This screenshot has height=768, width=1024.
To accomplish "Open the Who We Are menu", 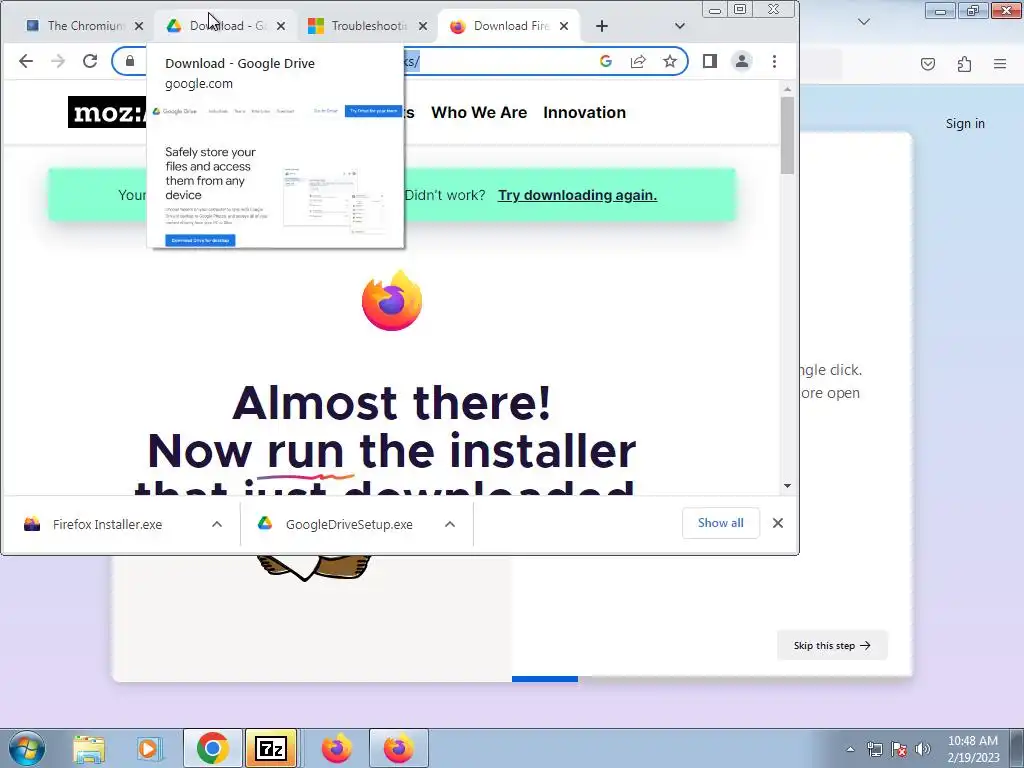I will point(479,112).
